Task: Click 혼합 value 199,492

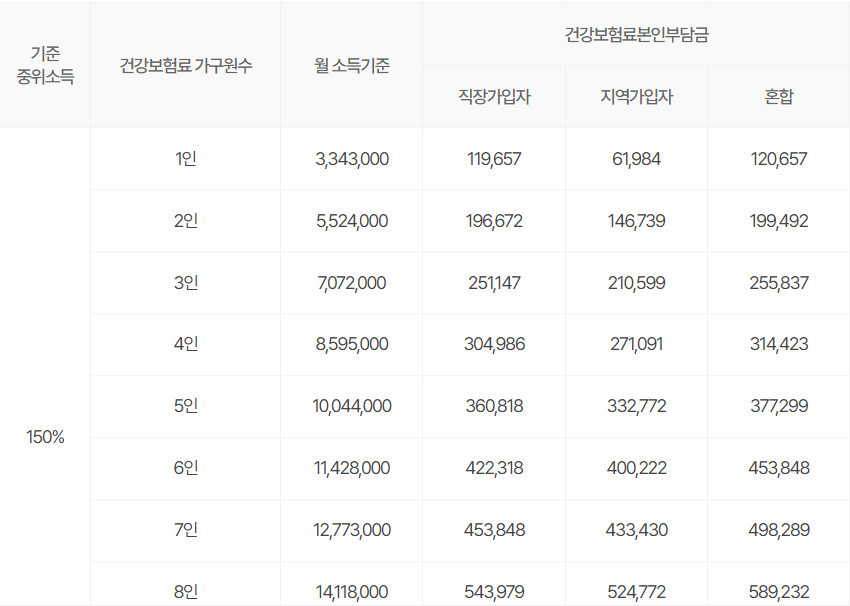Action: [x=778, y=221]
